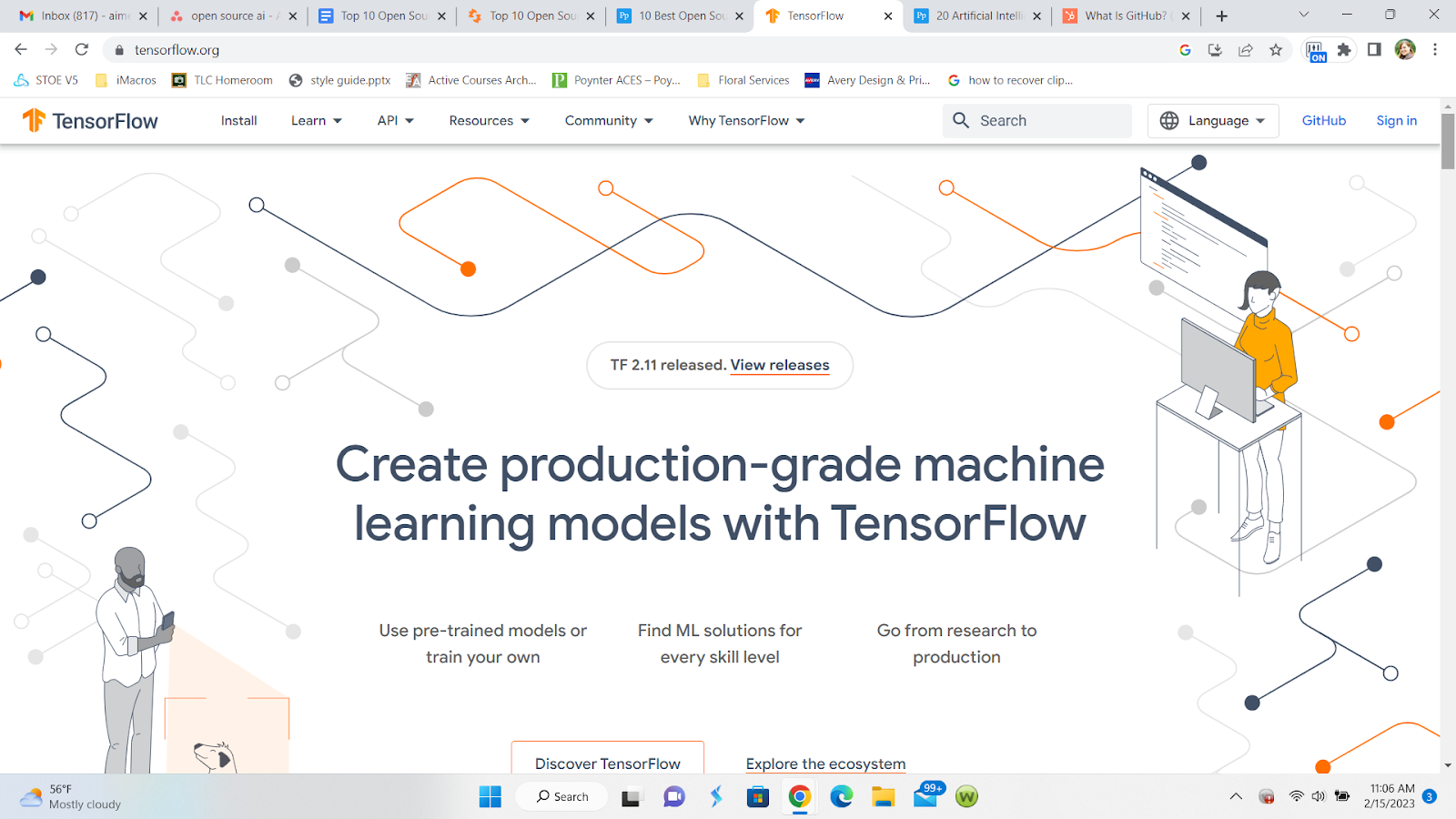Click the View releases link
1456x819 pixels.
point(780,365)
